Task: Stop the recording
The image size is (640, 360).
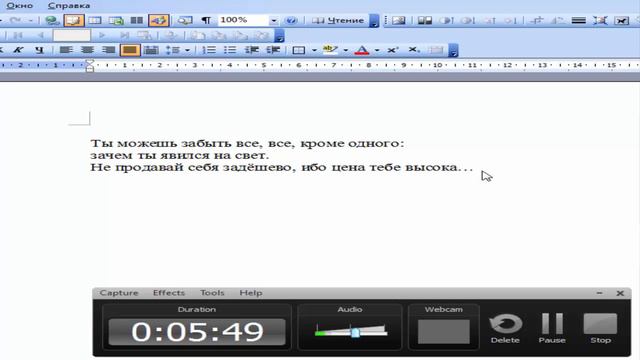Action: click(x=600, y=329)
